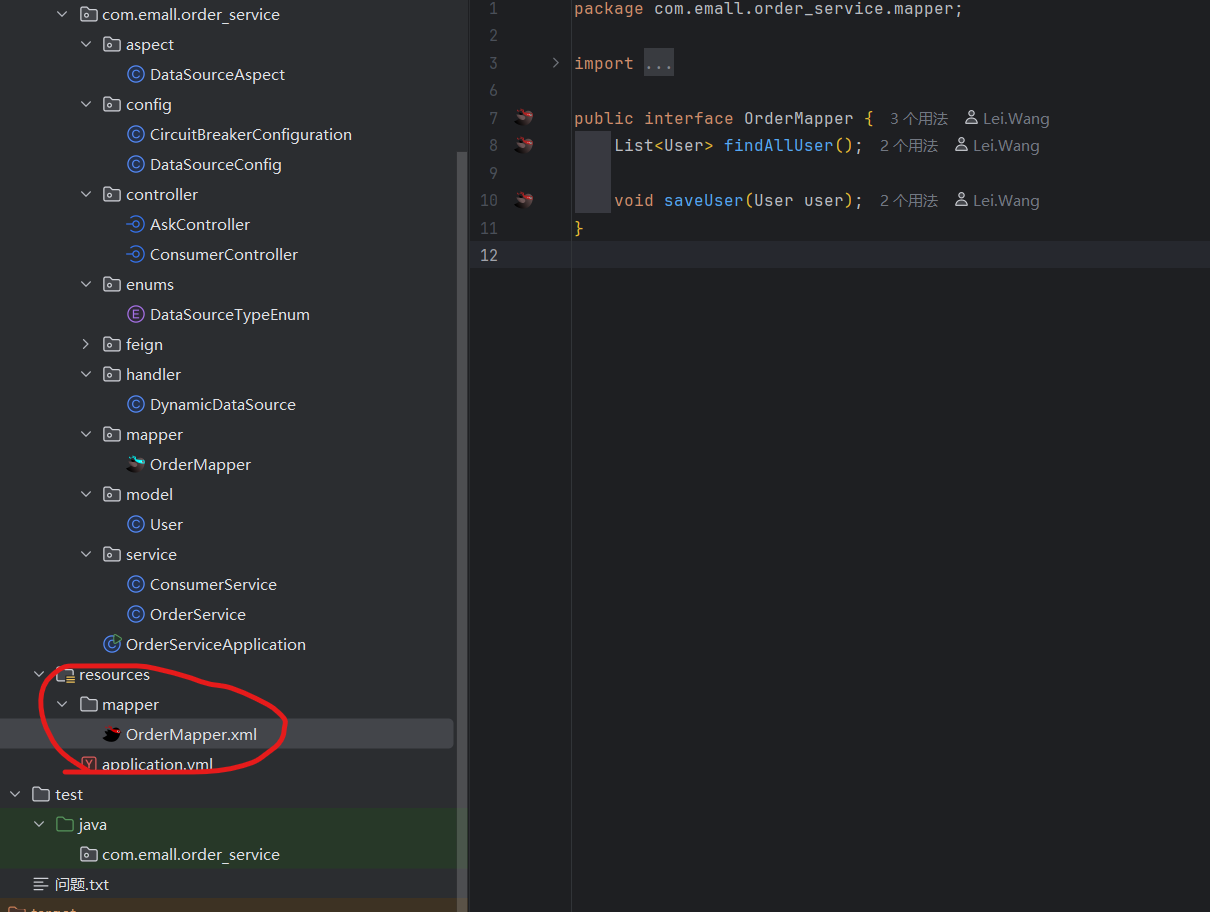Open application.yml file
This screenshot has width=1210, height=912.
click(x=157, y=765)
